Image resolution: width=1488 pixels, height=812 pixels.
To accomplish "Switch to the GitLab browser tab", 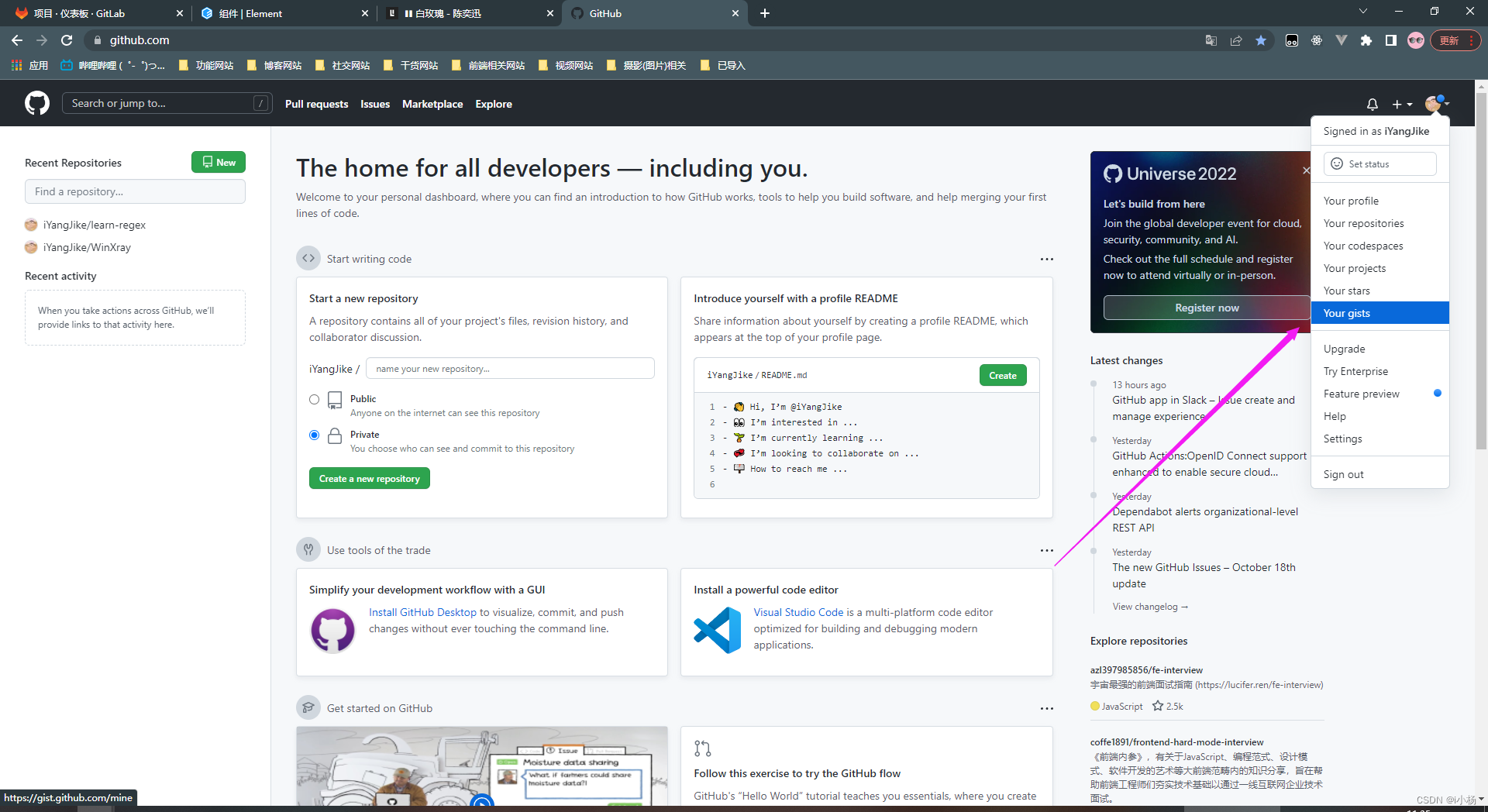I will click(97, 13).
